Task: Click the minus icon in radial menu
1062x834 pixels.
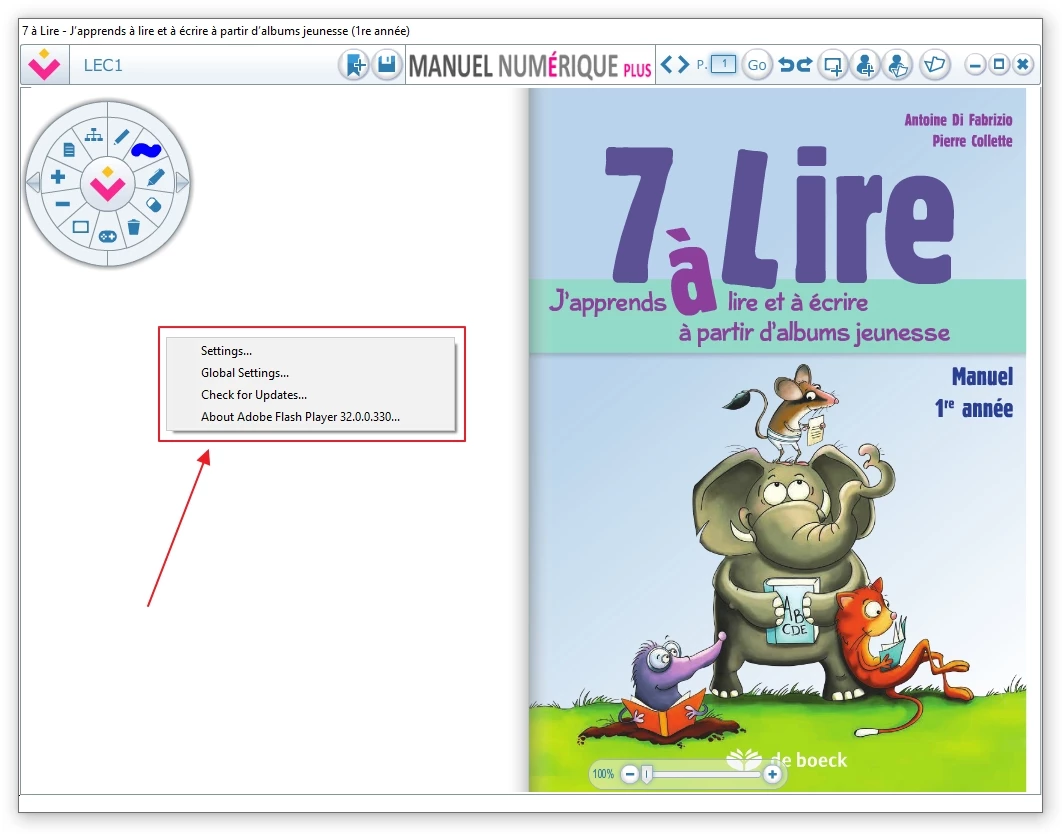Action: click(x=62, y=203)
